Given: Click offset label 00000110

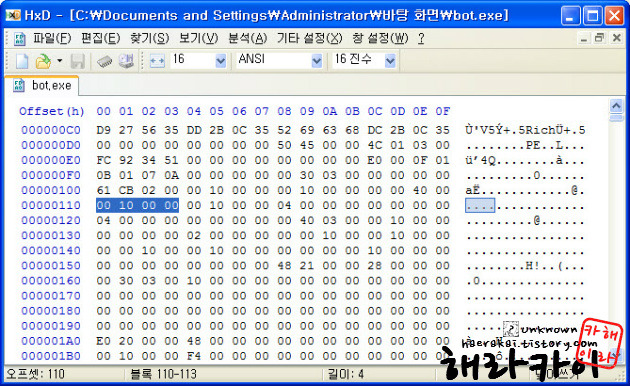Looking at the screenshot, I should tap(51, 205).
